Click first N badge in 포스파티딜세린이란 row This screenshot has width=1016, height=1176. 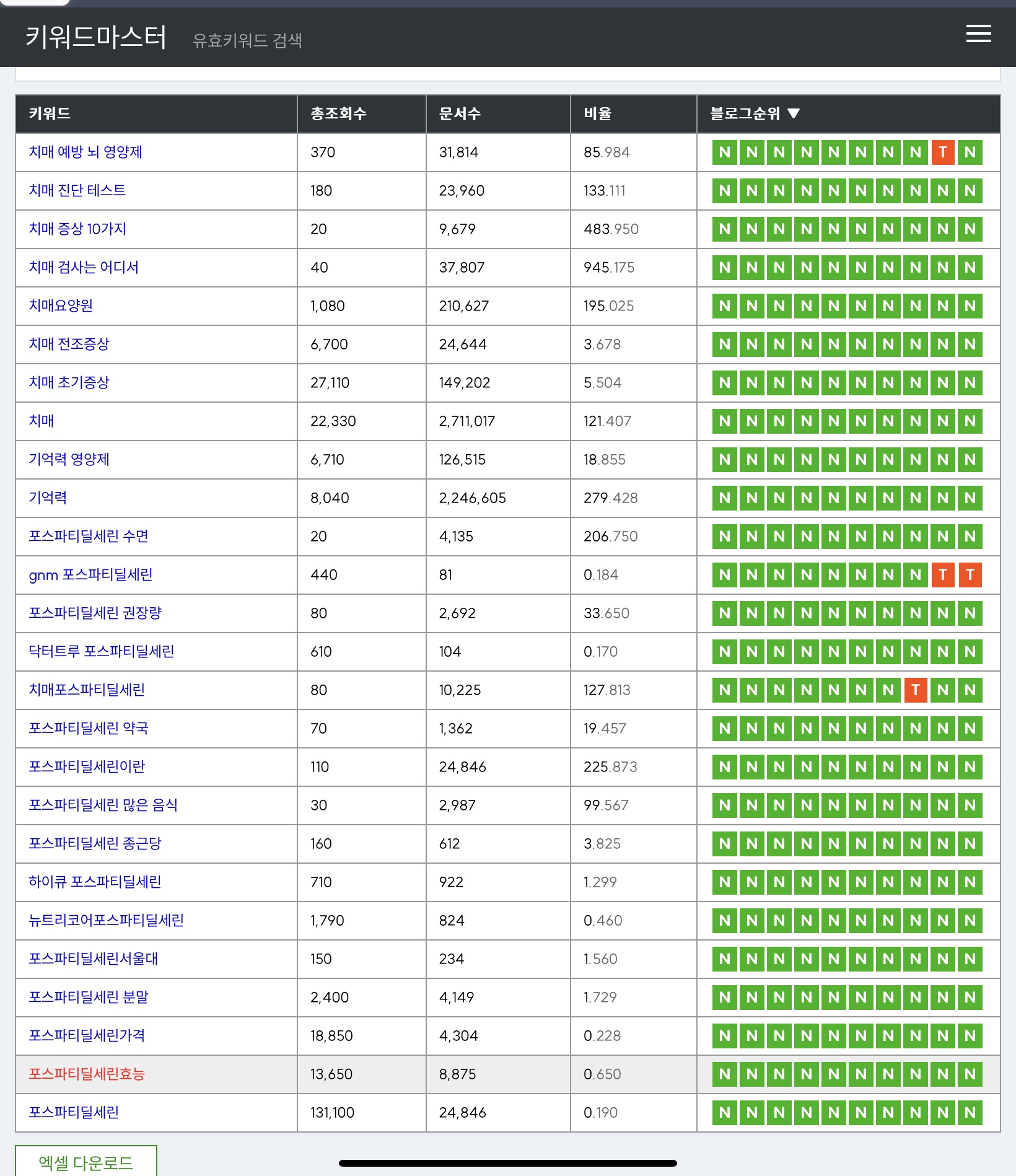(725, 766)
